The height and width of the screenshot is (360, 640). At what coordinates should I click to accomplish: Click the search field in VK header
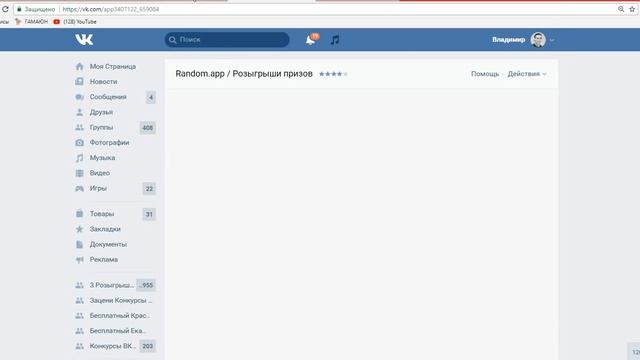(x=227, y=40)
